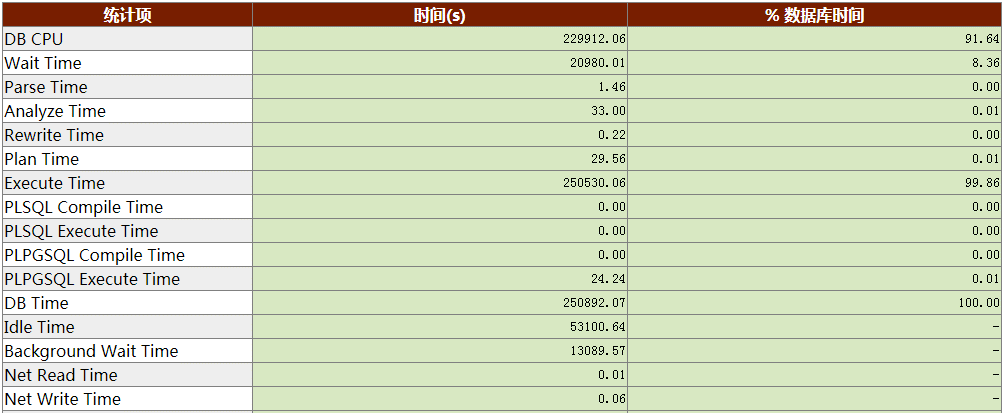The width and height of the screenshot is (1002, 413).
Task: Select the Execute Time row label
Action: (54, 183)
